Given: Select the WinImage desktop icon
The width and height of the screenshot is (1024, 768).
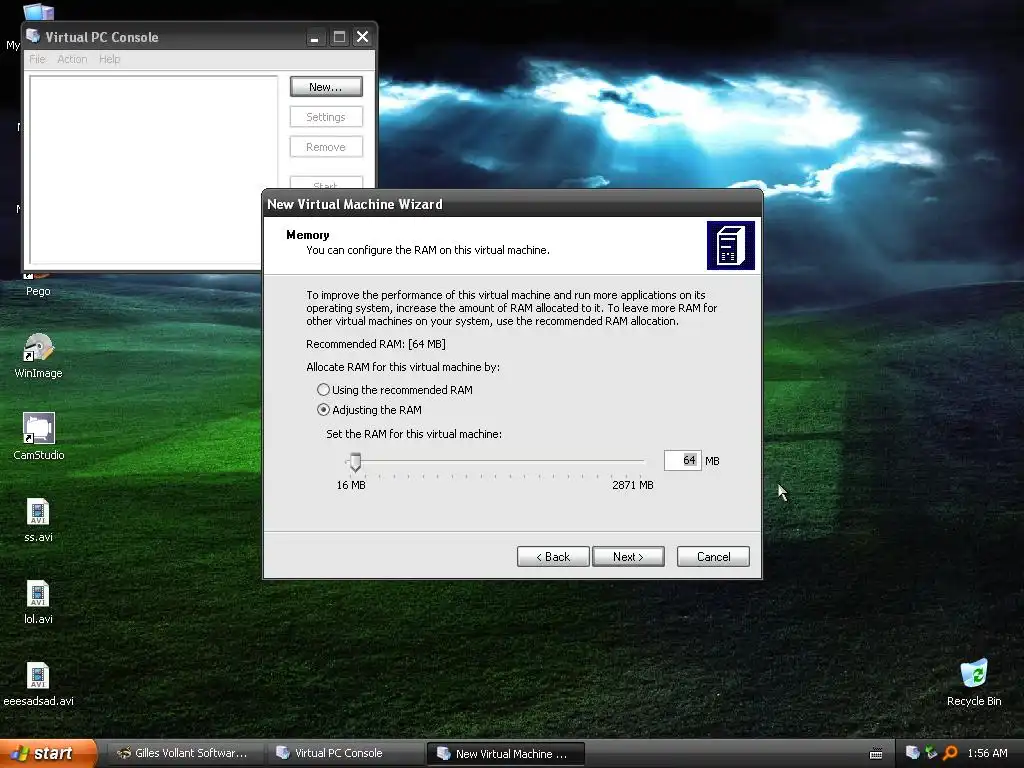Looking at the screenshot, I should (x=38, y=355).
